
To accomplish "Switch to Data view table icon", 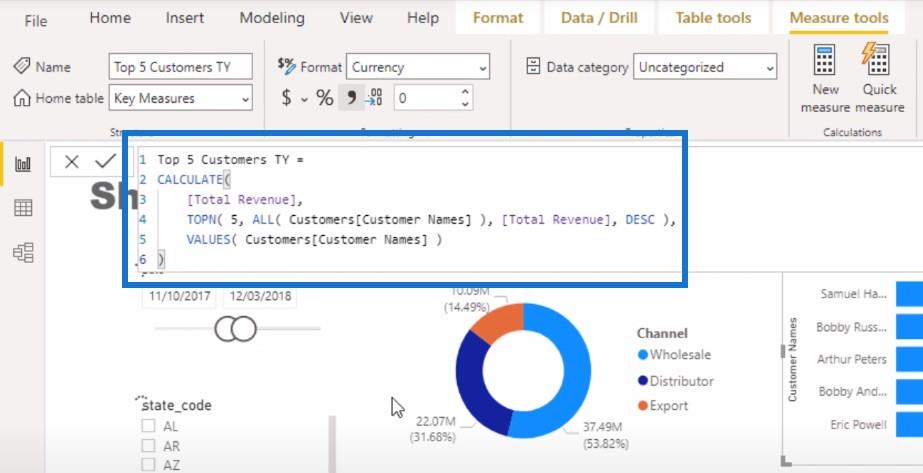I will [23, 208].
